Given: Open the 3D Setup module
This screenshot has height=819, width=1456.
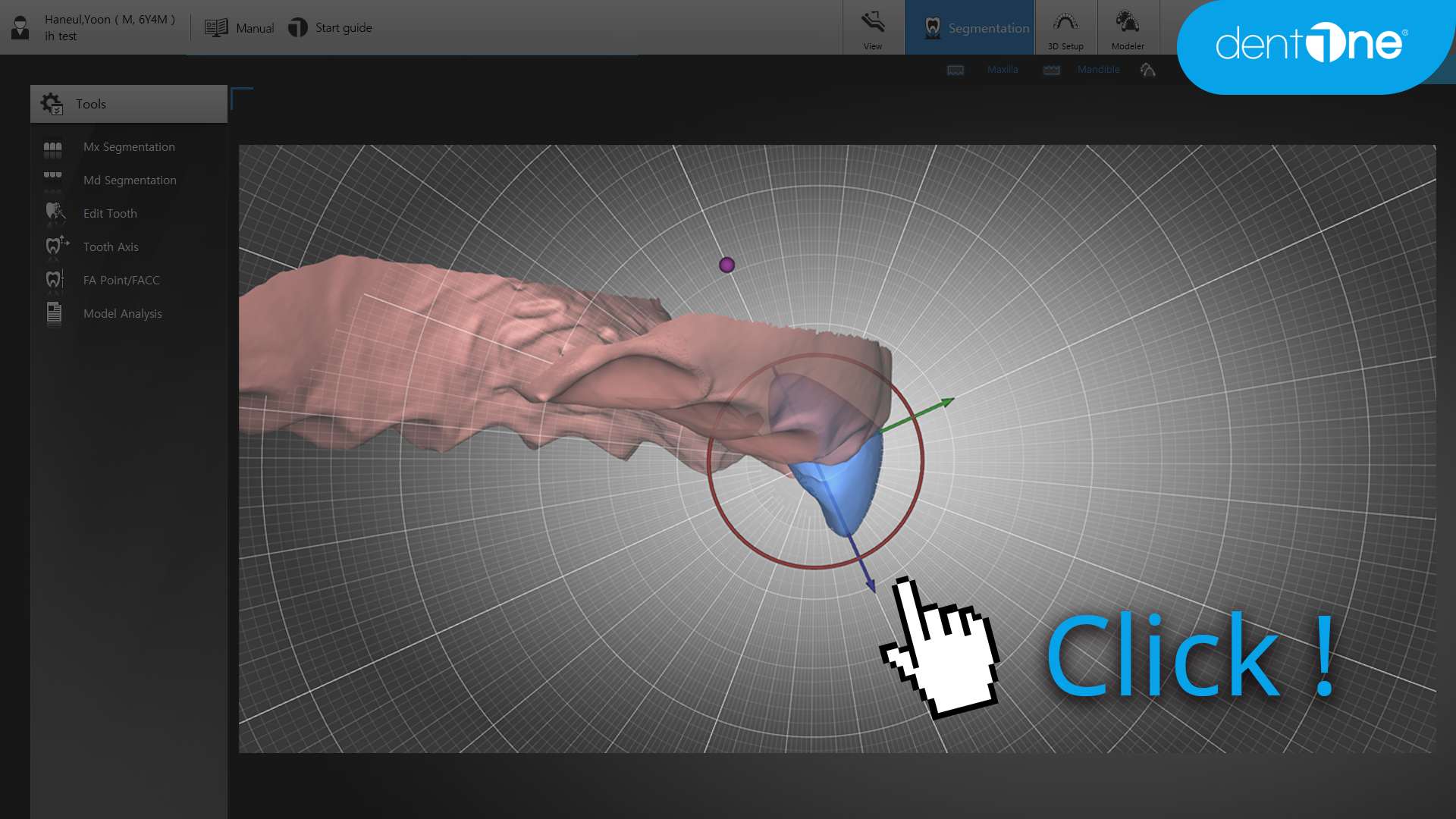Looking at the screenshot, I should pyautogui.click(x=1065, y=29).
